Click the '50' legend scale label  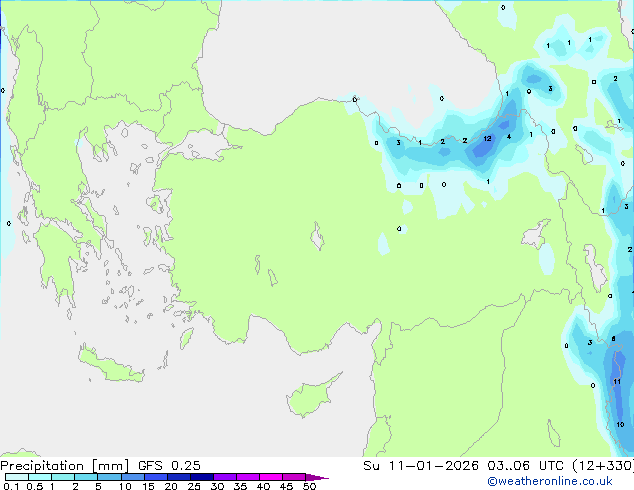click(x=310, y=486)
